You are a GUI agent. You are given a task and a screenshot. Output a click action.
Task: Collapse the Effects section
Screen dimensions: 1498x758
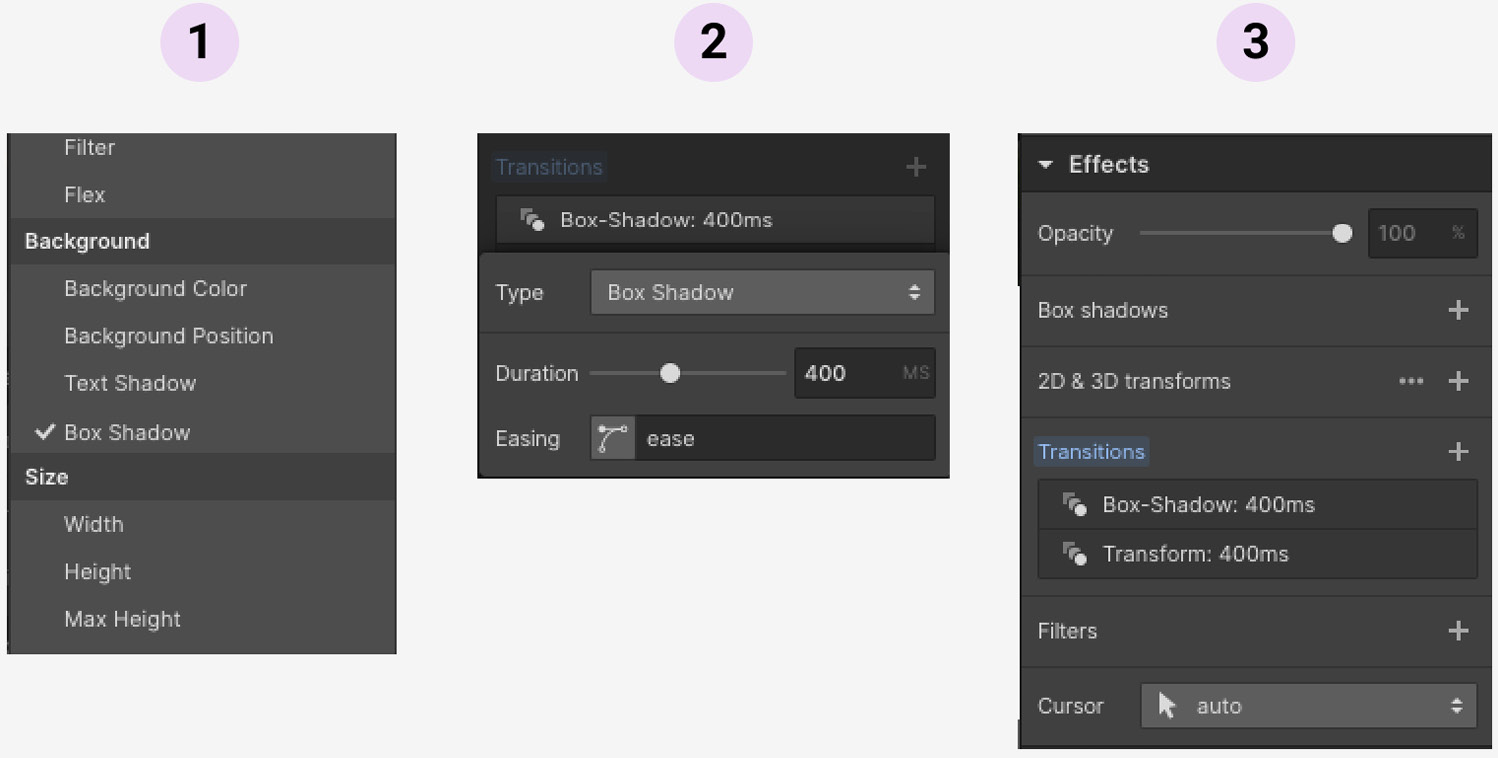click(x=1047, y=164)
